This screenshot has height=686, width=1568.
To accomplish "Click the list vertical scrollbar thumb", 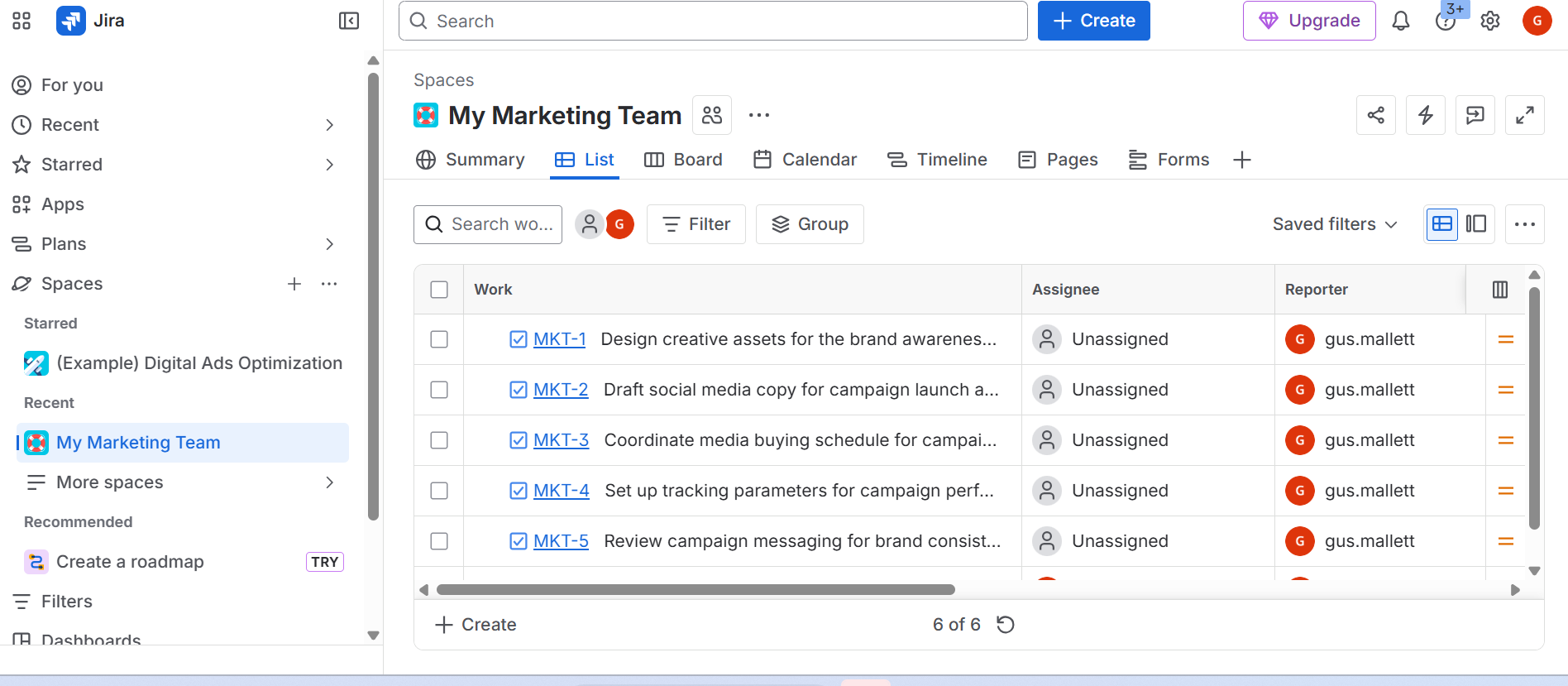I will 1534,408.
